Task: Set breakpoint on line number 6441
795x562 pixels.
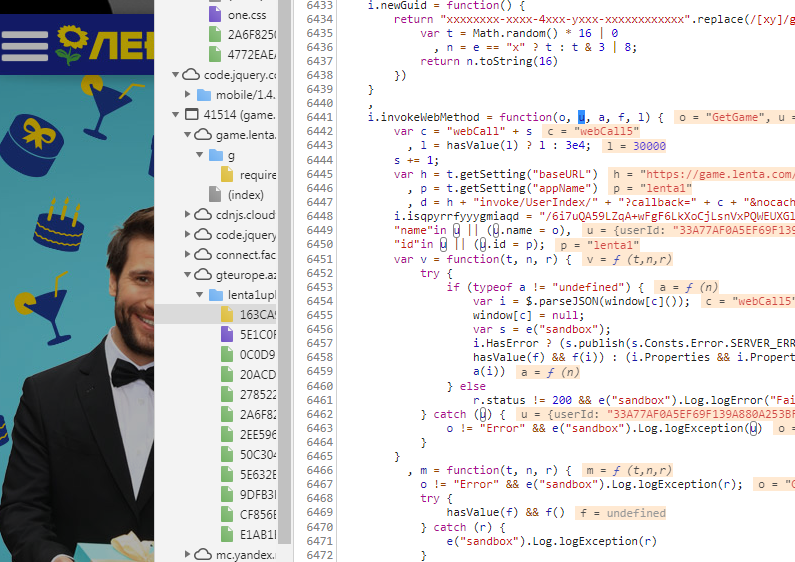Action: pos(320,117)
